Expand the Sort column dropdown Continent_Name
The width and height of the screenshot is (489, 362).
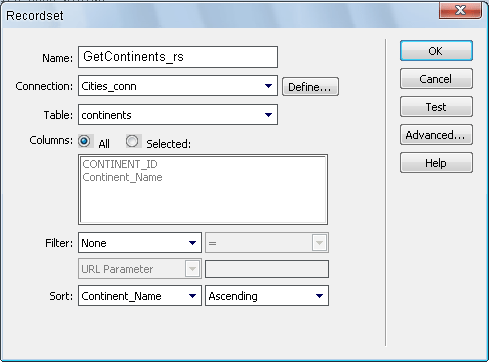[x=140, y=296]
